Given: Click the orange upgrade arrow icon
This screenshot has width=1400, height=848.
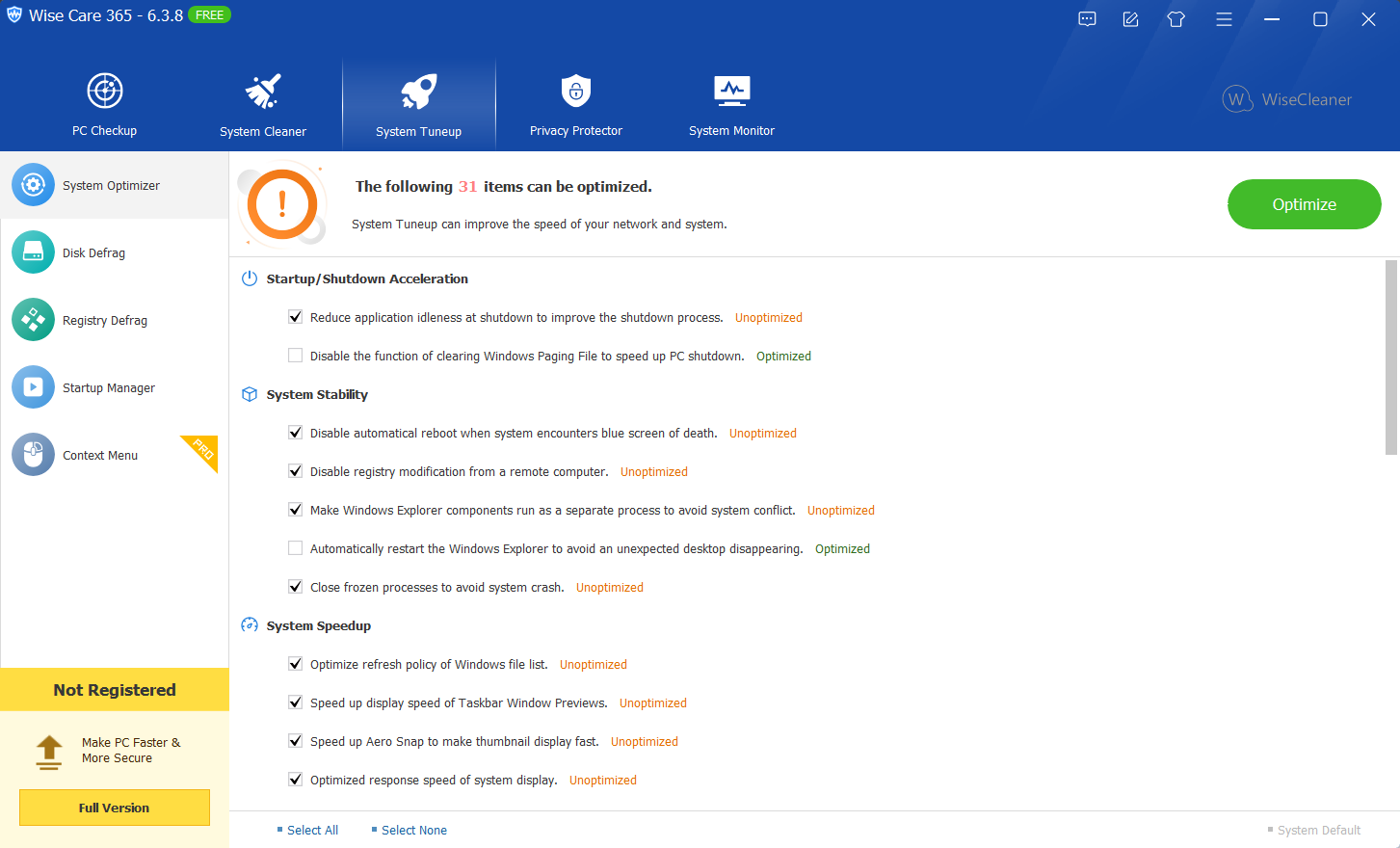Looking at the screenshot, I should pos(49,752).
